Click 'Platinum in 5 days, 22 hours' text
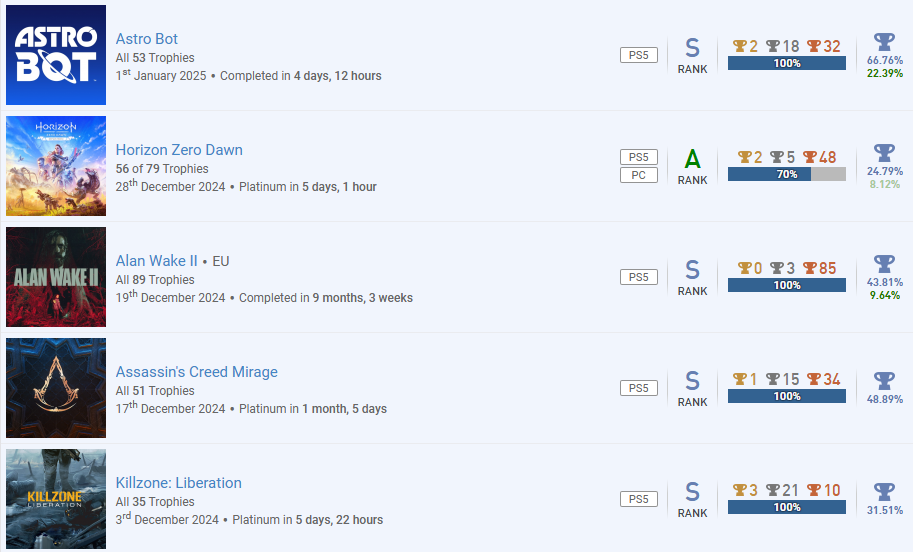This screenshot has width=913, height=552. [307, 520]
